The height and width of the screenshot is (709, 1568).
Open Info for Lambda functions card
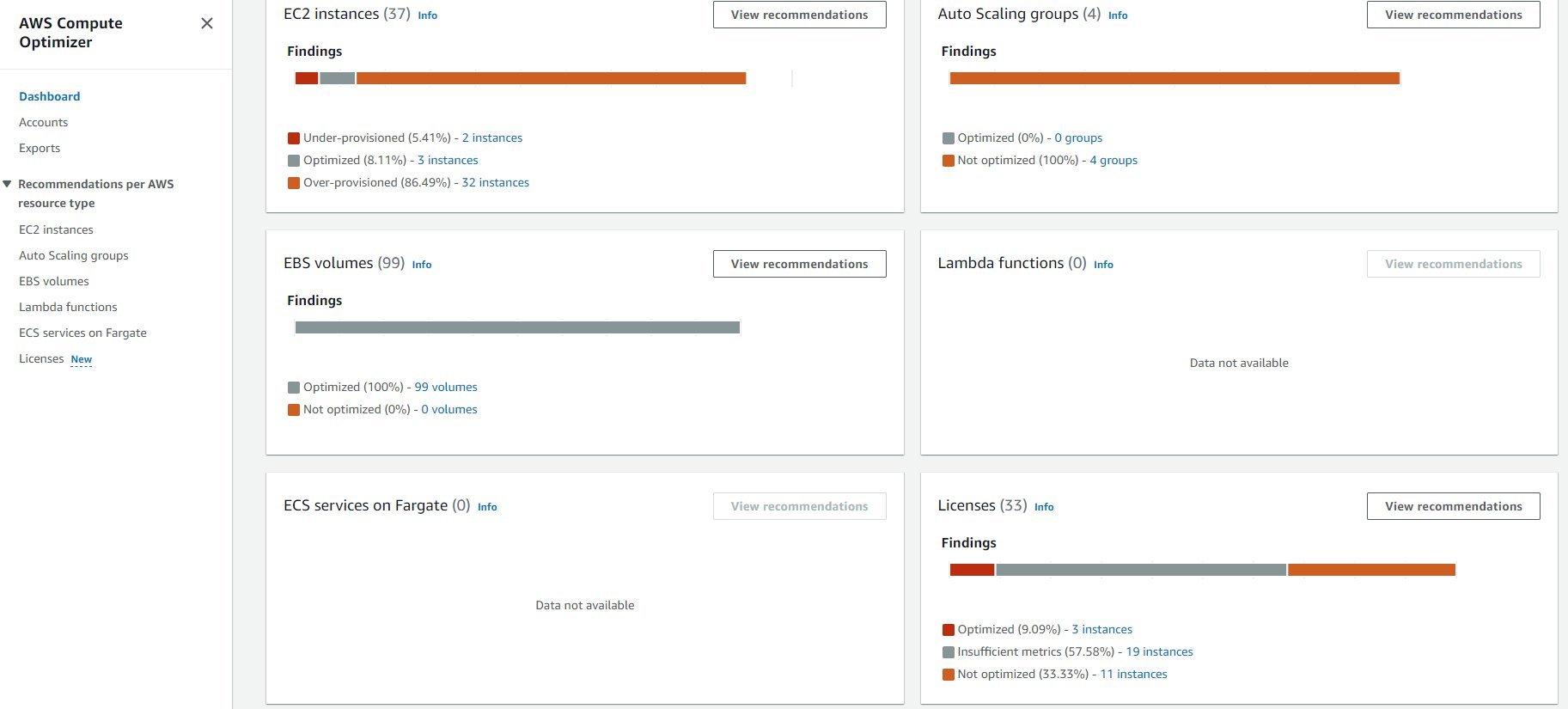(1103, 265)
